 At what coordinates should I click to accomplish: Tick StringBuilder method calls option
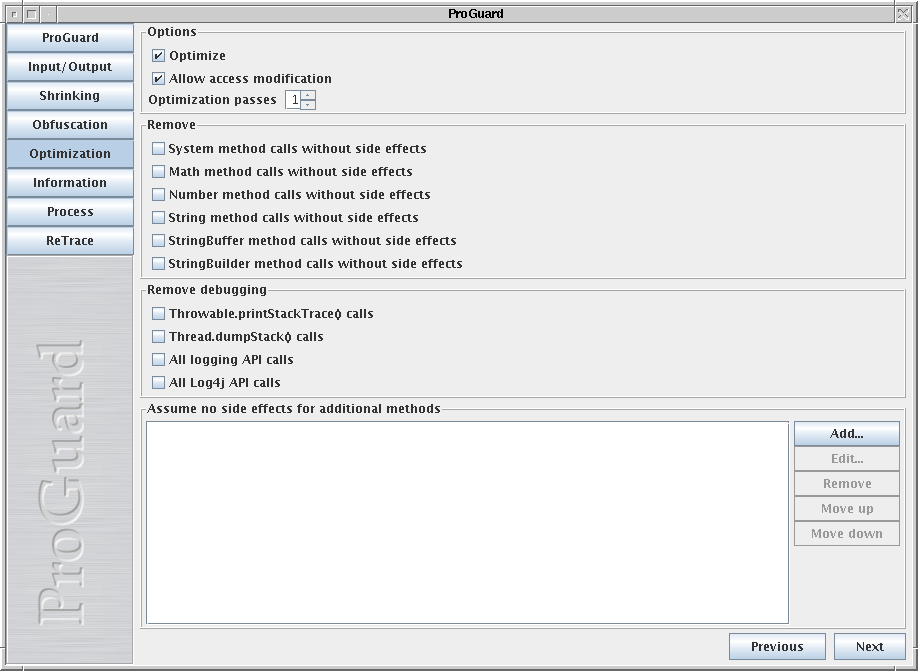pos(158,264)
